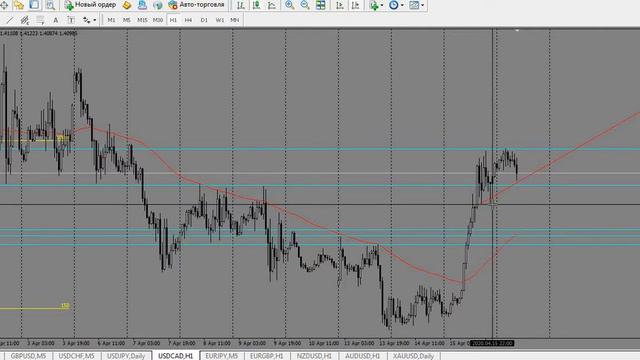640x360 pixels.
Task: Zoom in on the chart
Action: [289, 5]
